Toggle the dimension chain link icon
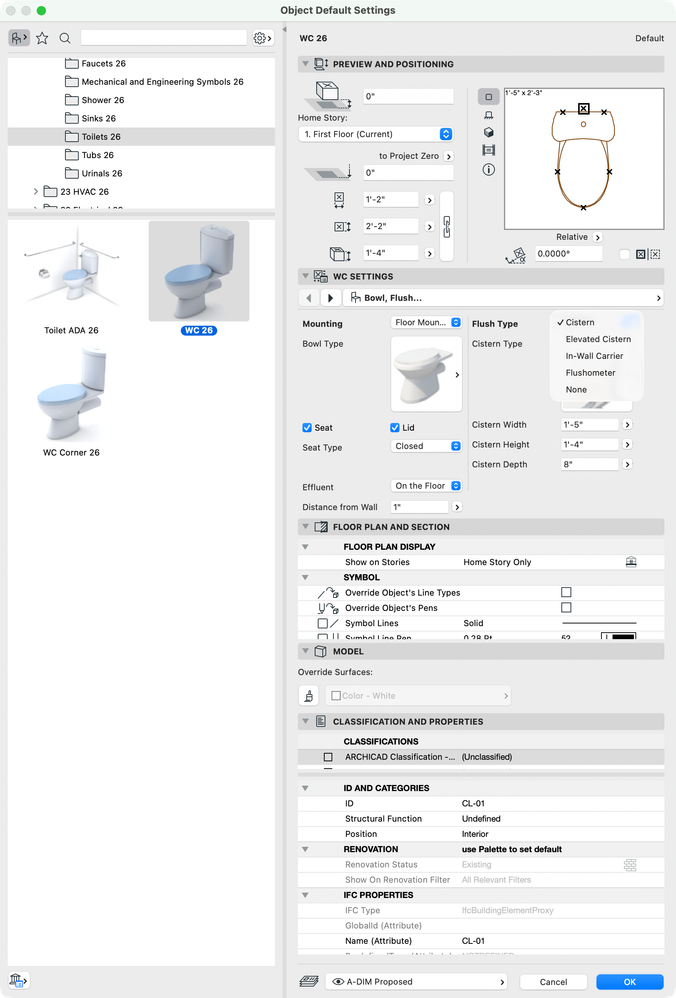This screenshot has height=998, width=676. coord(447,227)
